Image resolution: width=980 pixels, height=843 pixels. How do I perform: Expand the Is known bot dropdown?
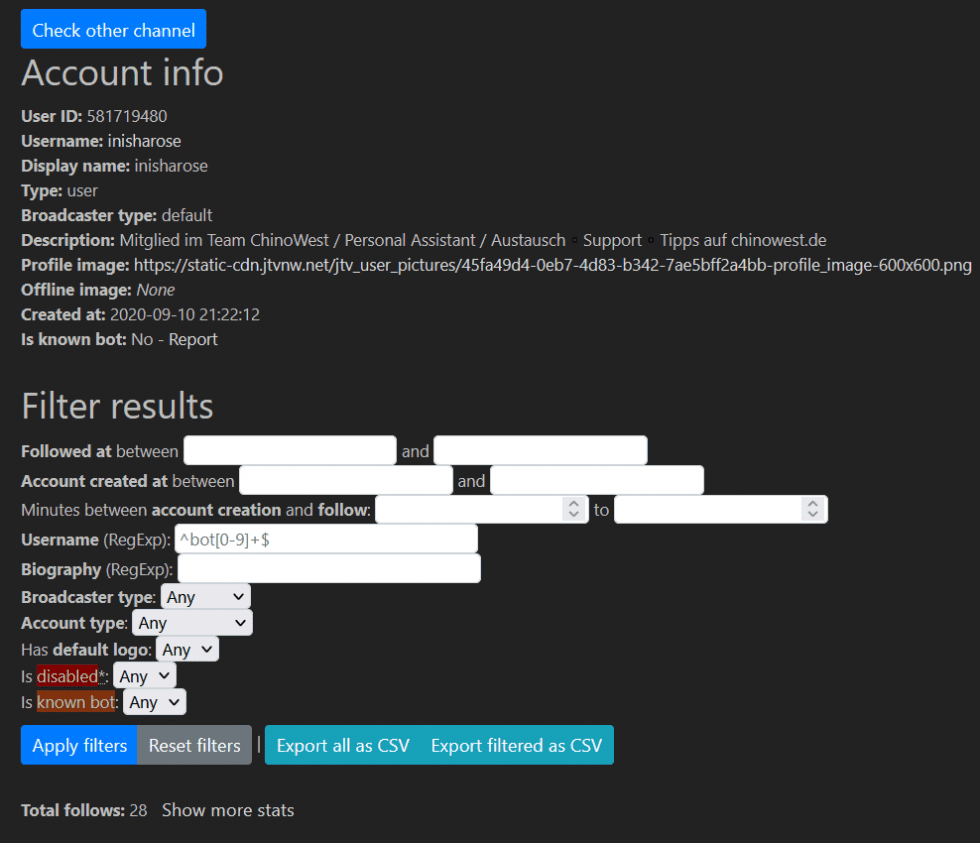154,703
